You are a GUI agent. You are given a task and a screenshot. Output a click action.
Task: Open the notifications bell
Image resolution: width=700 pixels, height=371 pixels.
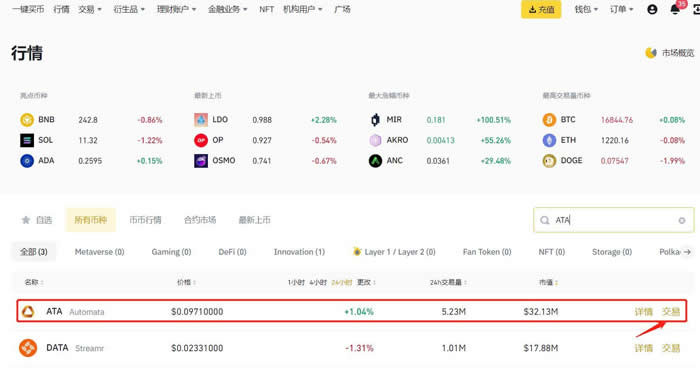[675, 9]
